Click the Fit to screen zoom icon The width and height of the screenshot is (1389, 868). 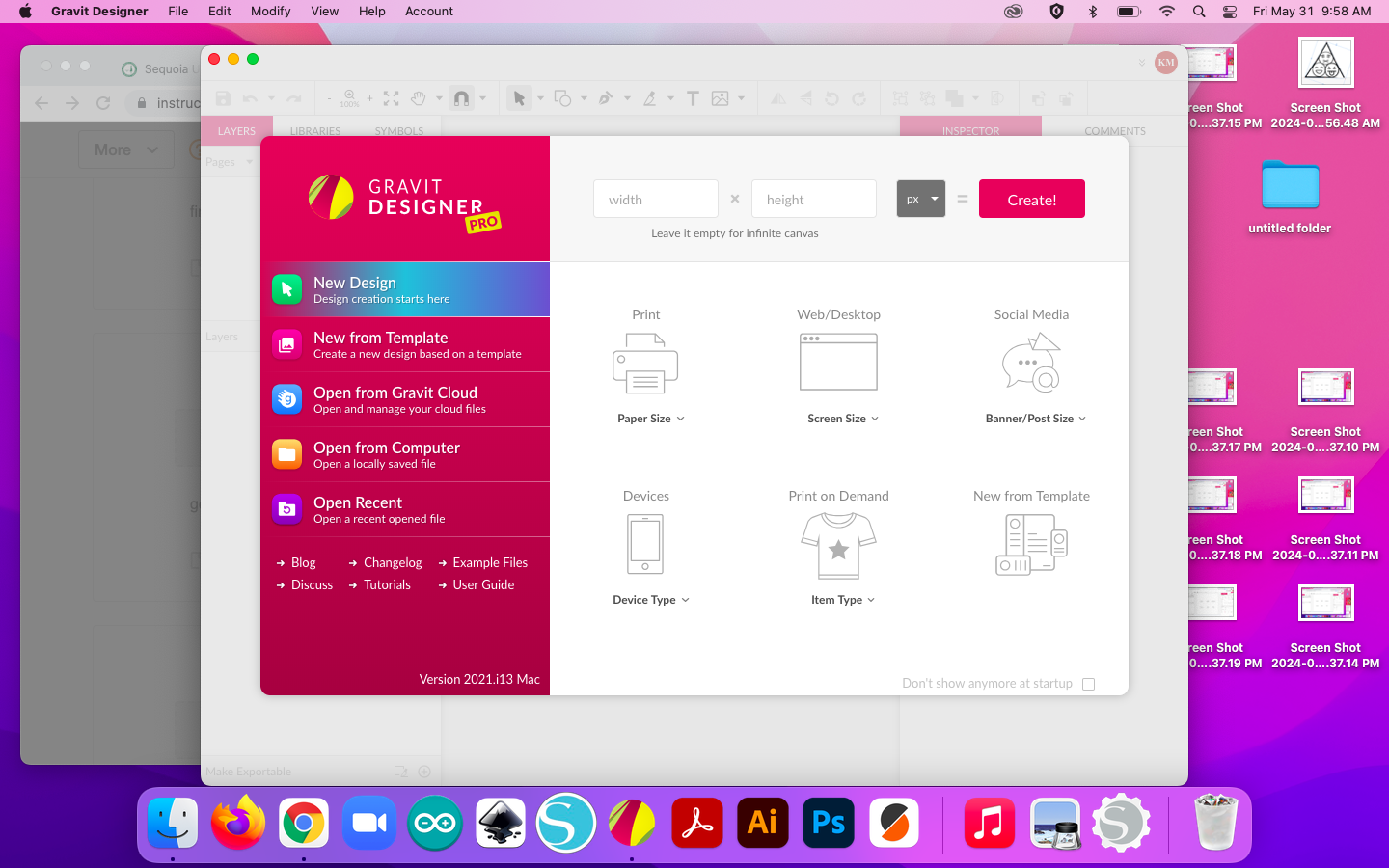tap(391, 98)
